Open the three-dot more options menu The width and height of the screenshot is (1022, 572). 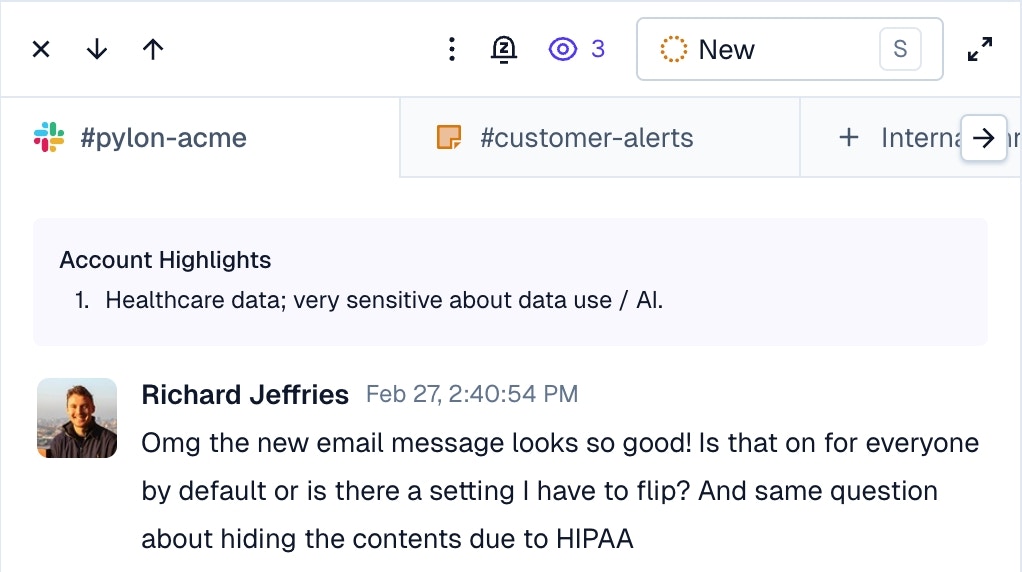pos(452,49)
